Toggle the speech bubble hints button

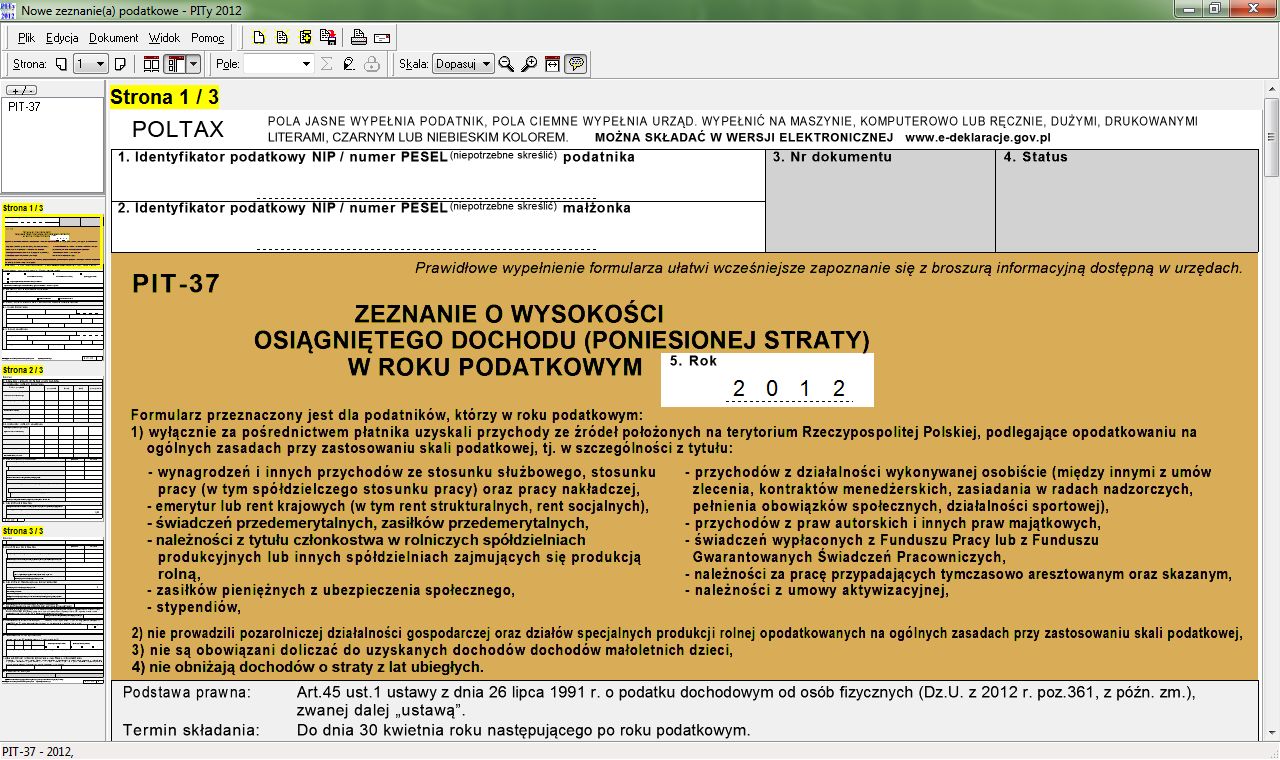coord(576,64)
